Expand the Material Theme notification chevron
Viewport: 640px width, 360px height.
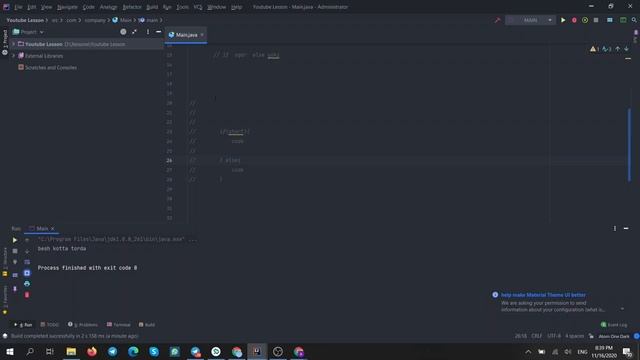coord(622,309)
